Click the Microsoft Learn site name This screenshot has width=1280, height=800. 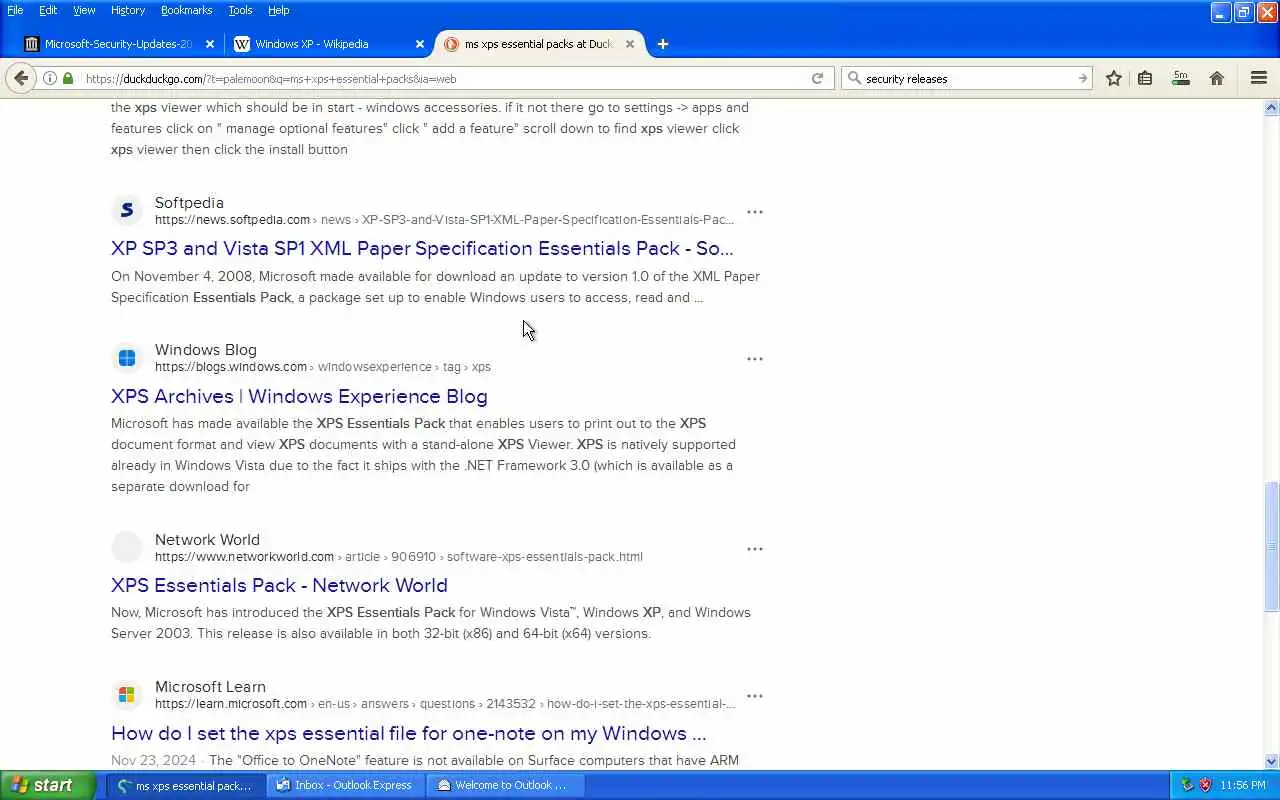pos(210,687)
